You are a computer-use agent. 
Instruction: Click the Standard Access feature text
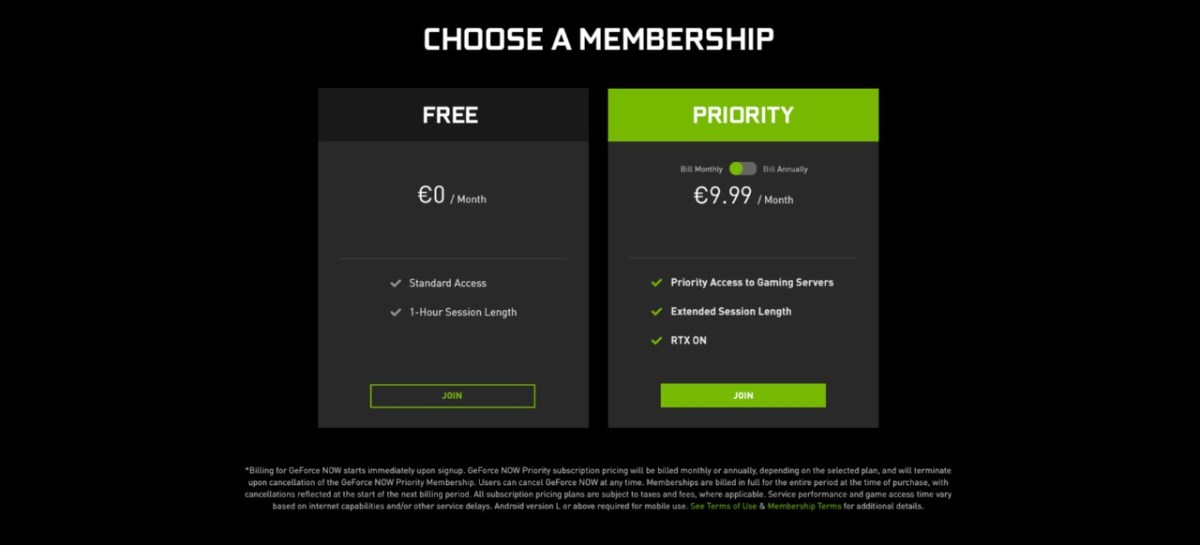(448, 283)
